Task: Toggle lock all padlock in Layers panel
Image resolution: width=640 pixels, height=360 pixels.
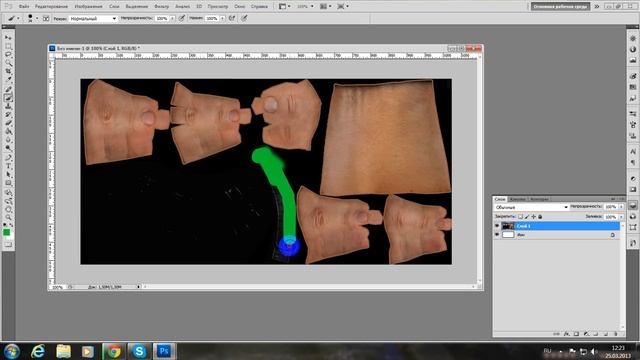Action: (540, 217)
